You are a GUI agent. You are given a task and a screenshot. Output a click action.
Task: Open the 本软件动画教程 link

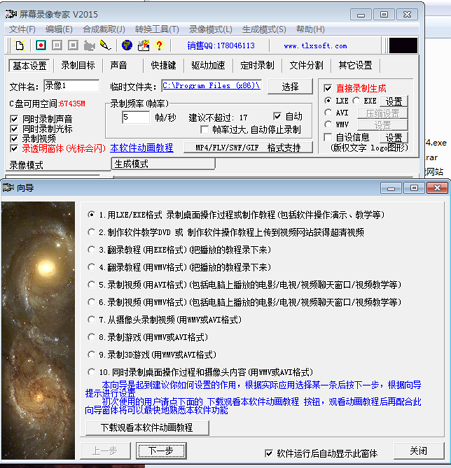[x=142, y=148]
